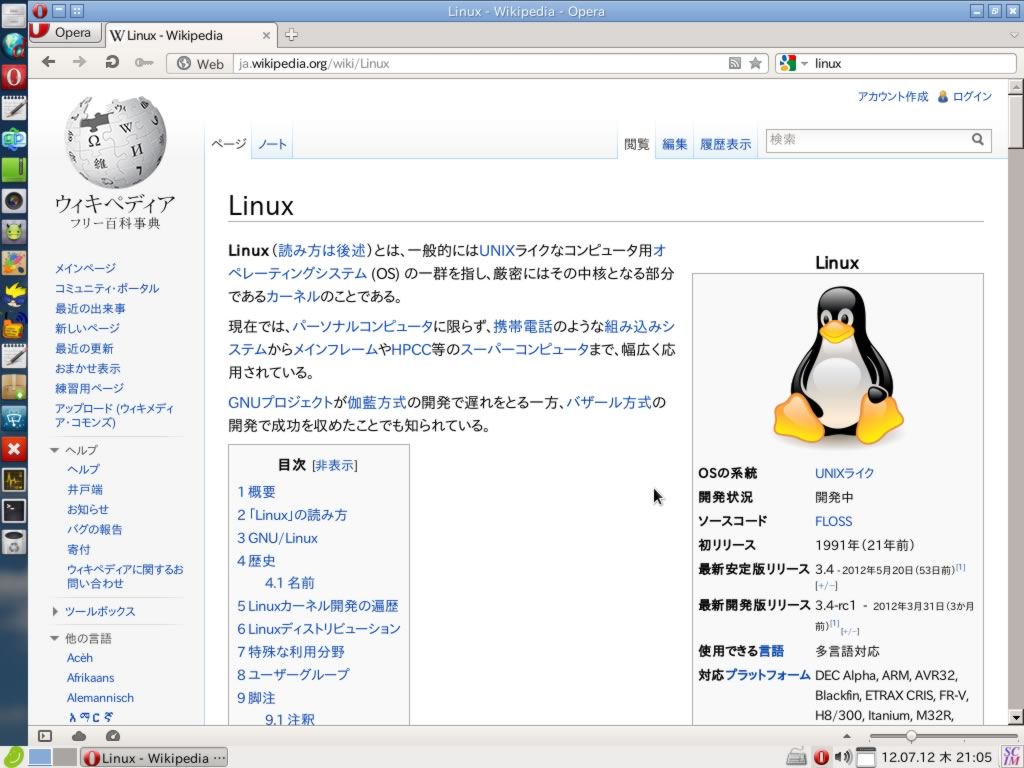Screen dimensions: 1024x768
Task: Click Linux - Wikipedia taskbar button
Action: click(x=154, y=758)
